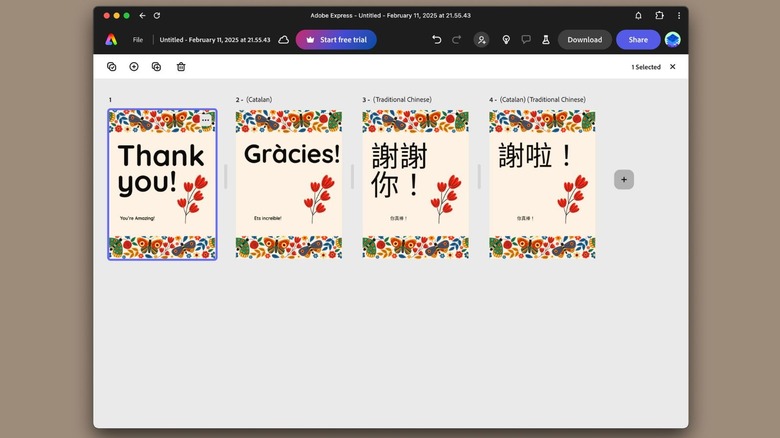Delete selected page with trash icon
The height and width of the screenshot is (438, 780).
point(181,67)
